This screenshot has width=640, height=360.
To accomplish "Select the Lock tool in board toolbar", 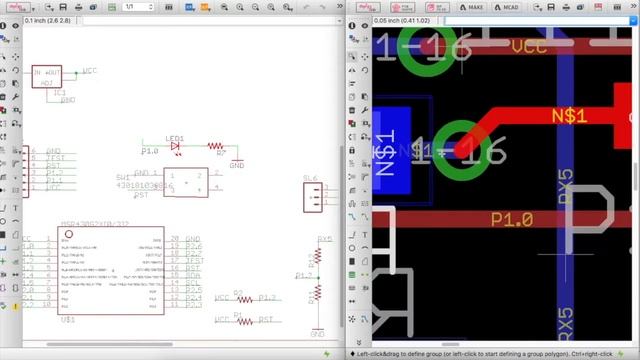I will click(x=352, y=150).
